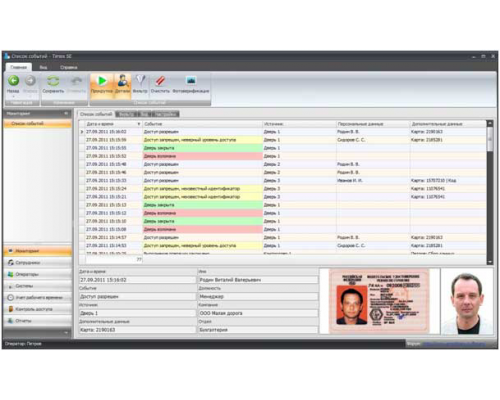Select yellow unknown identifier row at 15:15:24
Image resolution: width=500 pixels, height=400 pixels.
point(282,189)
